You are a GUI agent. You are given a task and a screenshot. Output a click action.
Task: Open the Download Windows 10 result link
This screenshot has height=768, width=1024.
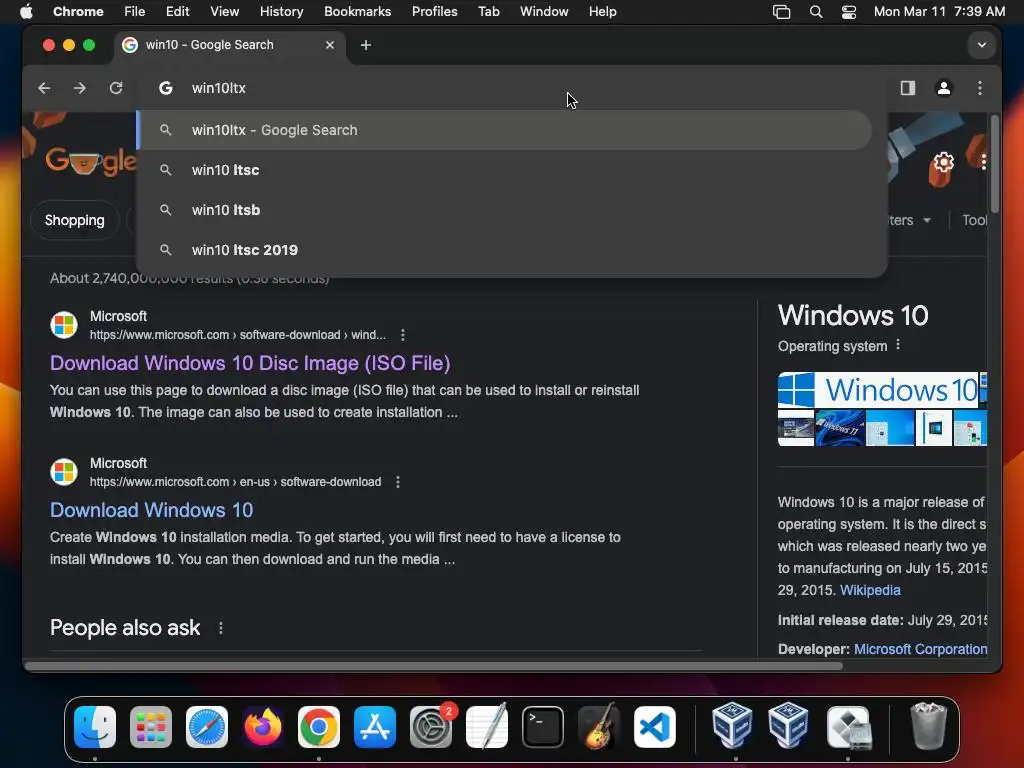[x=152, y=510]
